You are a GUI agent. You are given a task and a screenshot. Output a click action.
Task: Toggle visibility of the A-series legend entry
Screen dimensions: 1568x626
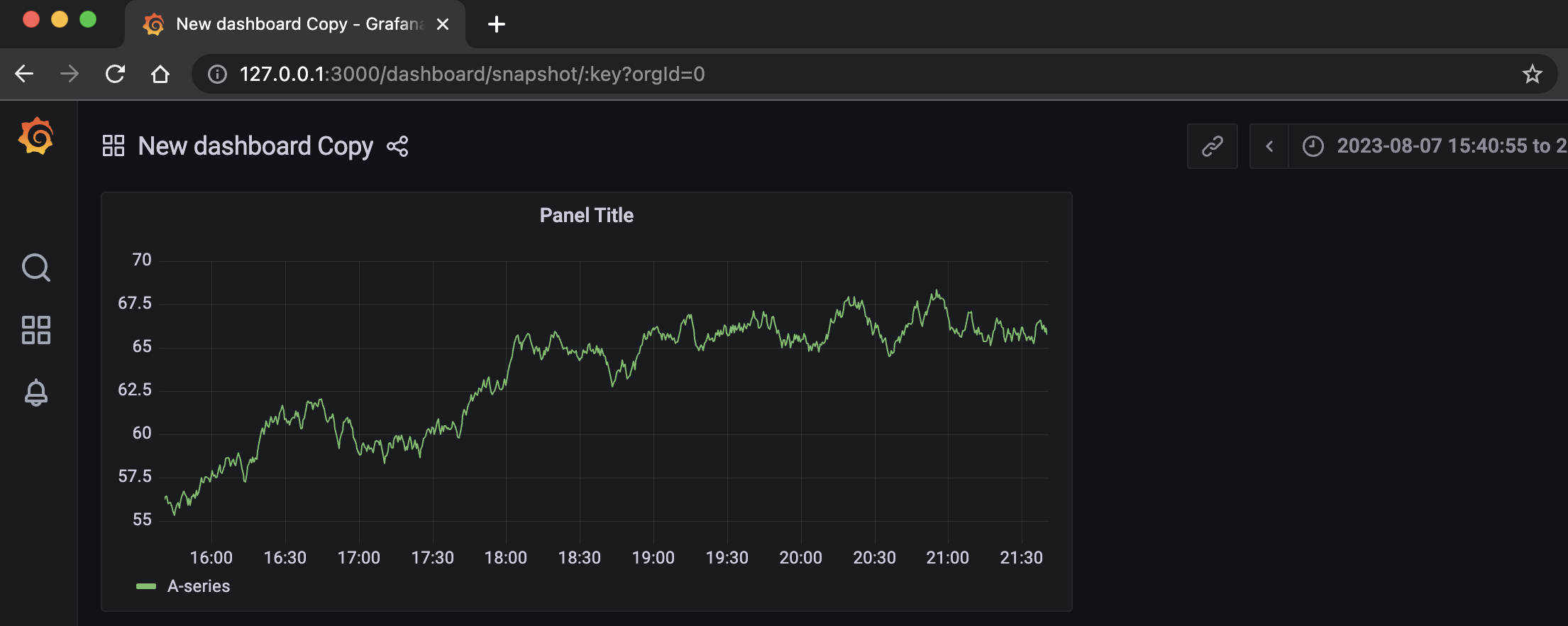tap(199, 586)
